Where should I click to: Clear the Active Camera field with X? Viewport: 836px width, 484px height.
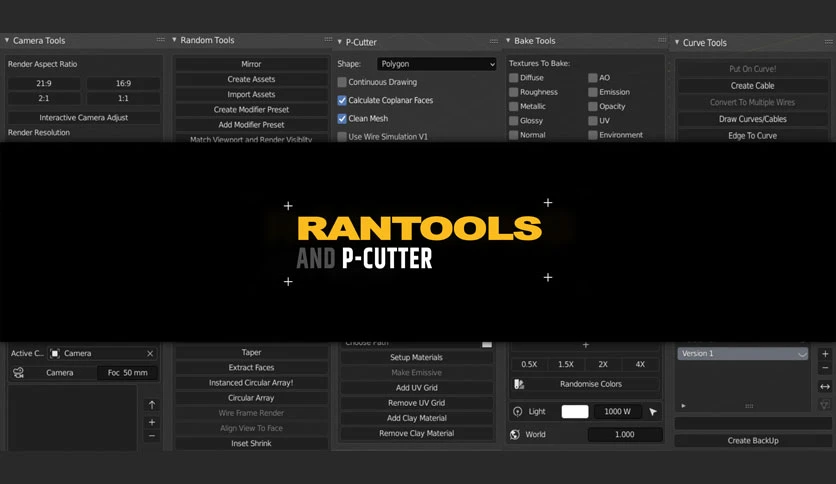coord(150,353)
